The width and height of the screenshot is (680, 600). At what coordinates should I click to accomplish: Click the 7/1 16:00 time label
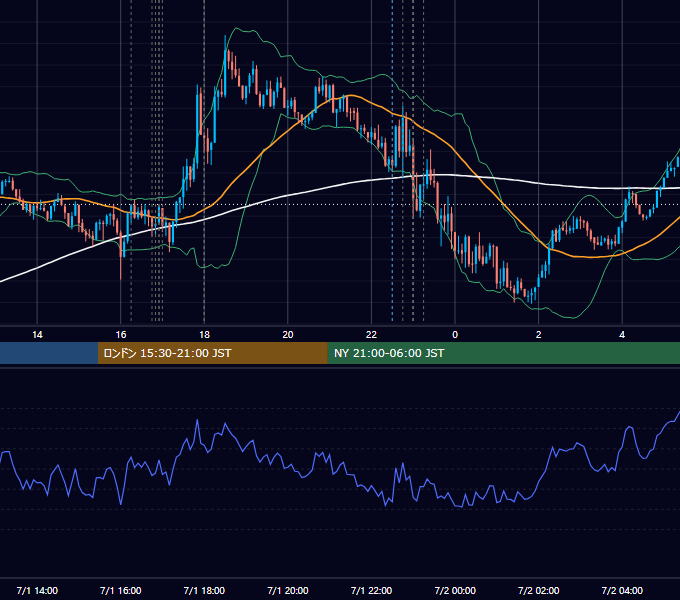[121, 590]
